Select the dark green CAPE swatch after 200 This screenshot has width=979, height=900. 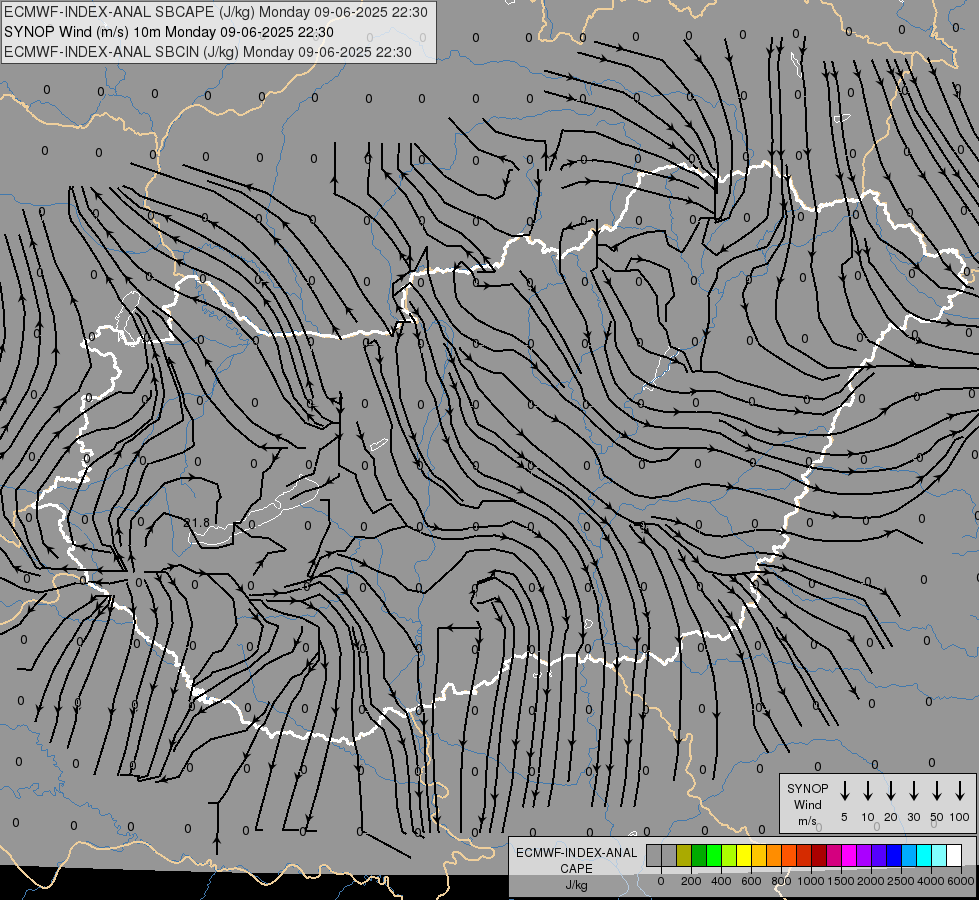point(699,855)
